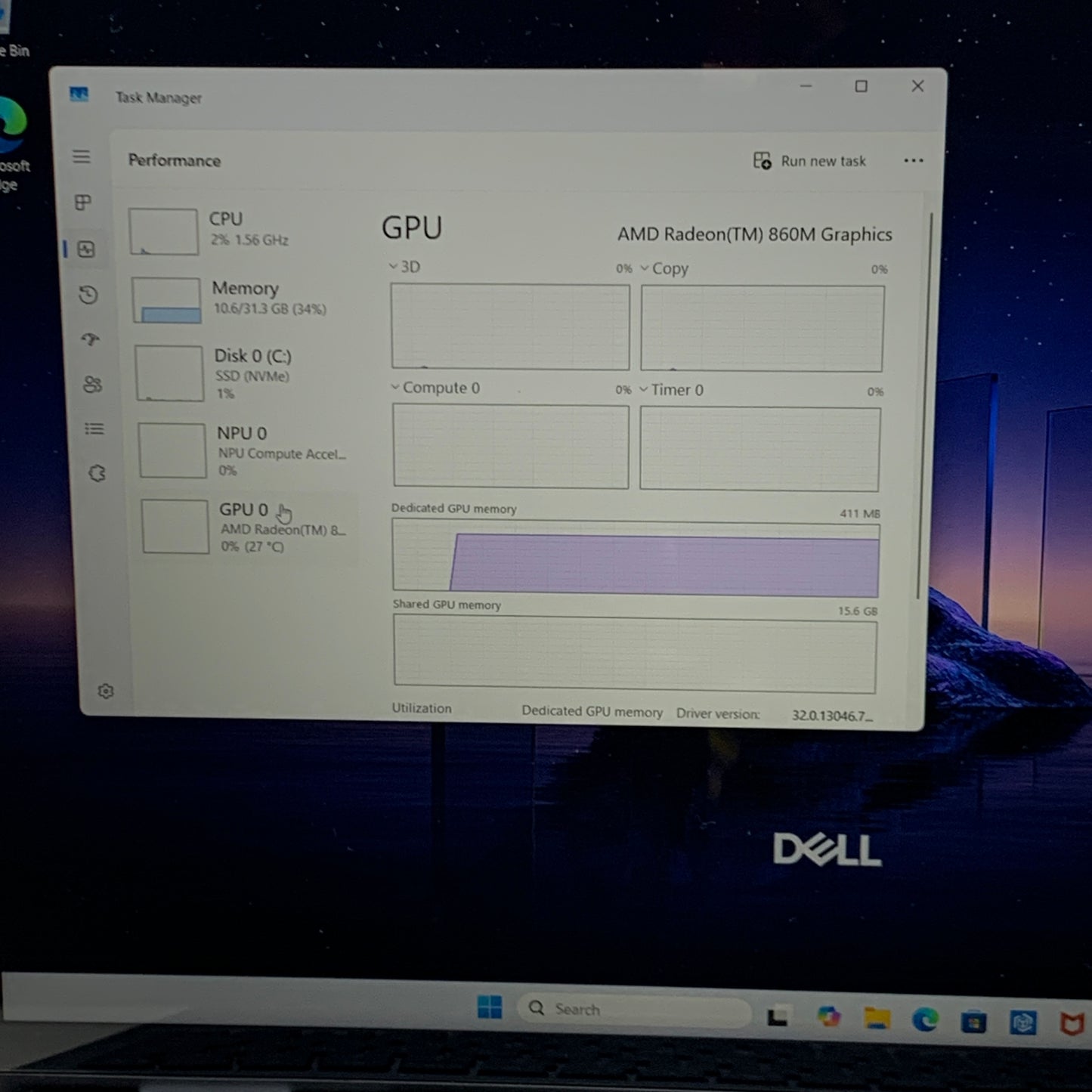Open the navigation hamburger menu
The image size is (1092, 1092).
click(81, 156)
